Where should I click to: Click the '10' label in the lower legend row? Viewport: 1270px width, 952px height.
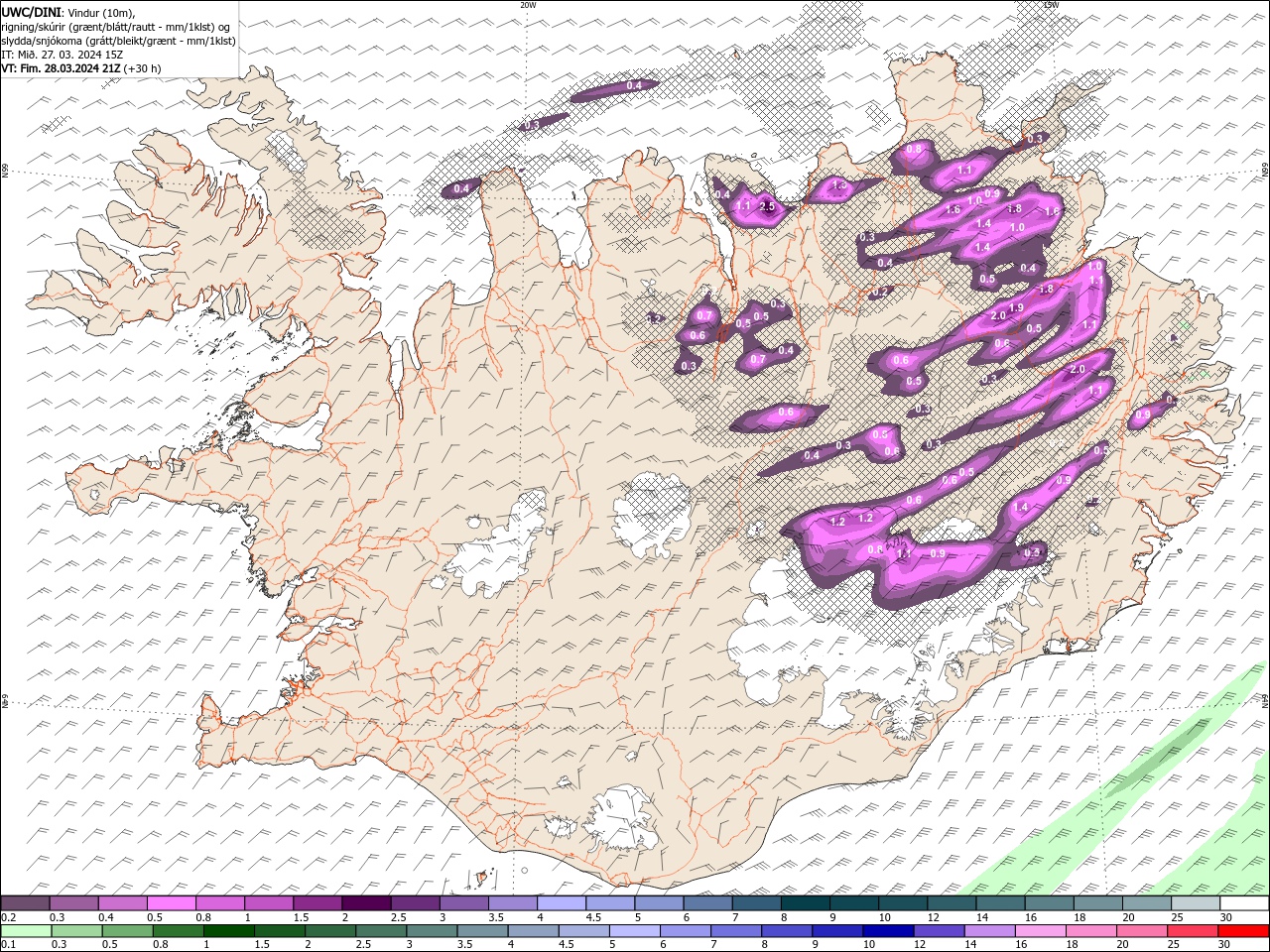pos(869,945)
